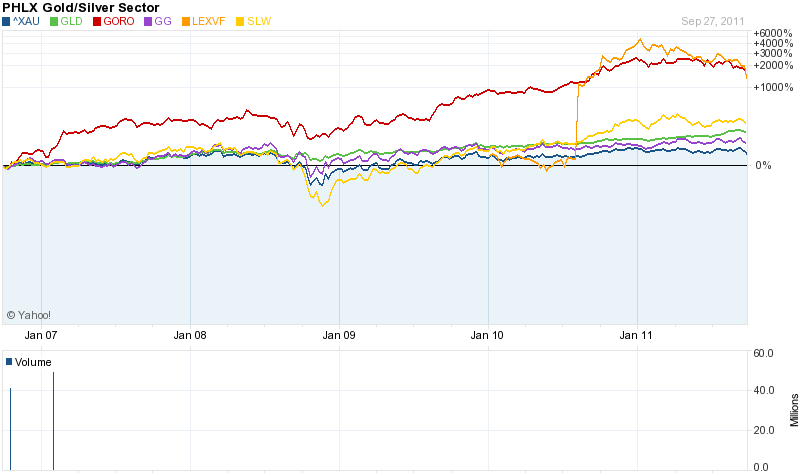This screenshot has width=800, height=475.
Task: Click the shorter volume bar near 40 million
Action: pos(10,429)
